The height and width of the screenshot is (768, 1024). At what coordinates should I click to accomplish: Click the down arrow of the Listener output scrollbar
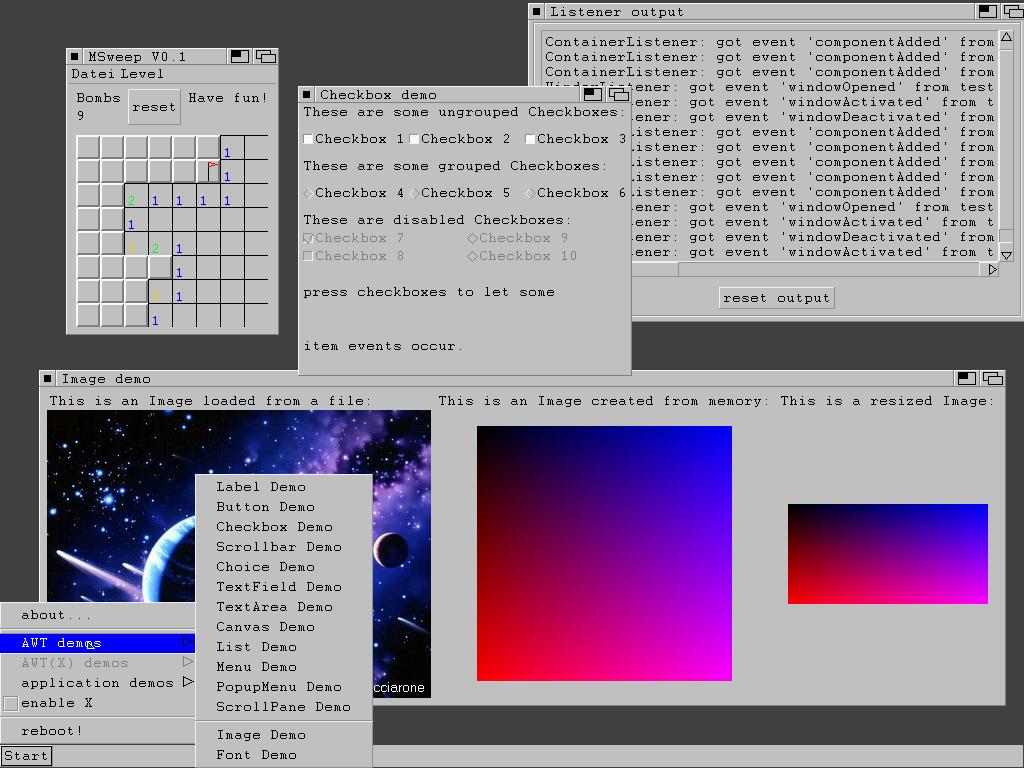1006,255
